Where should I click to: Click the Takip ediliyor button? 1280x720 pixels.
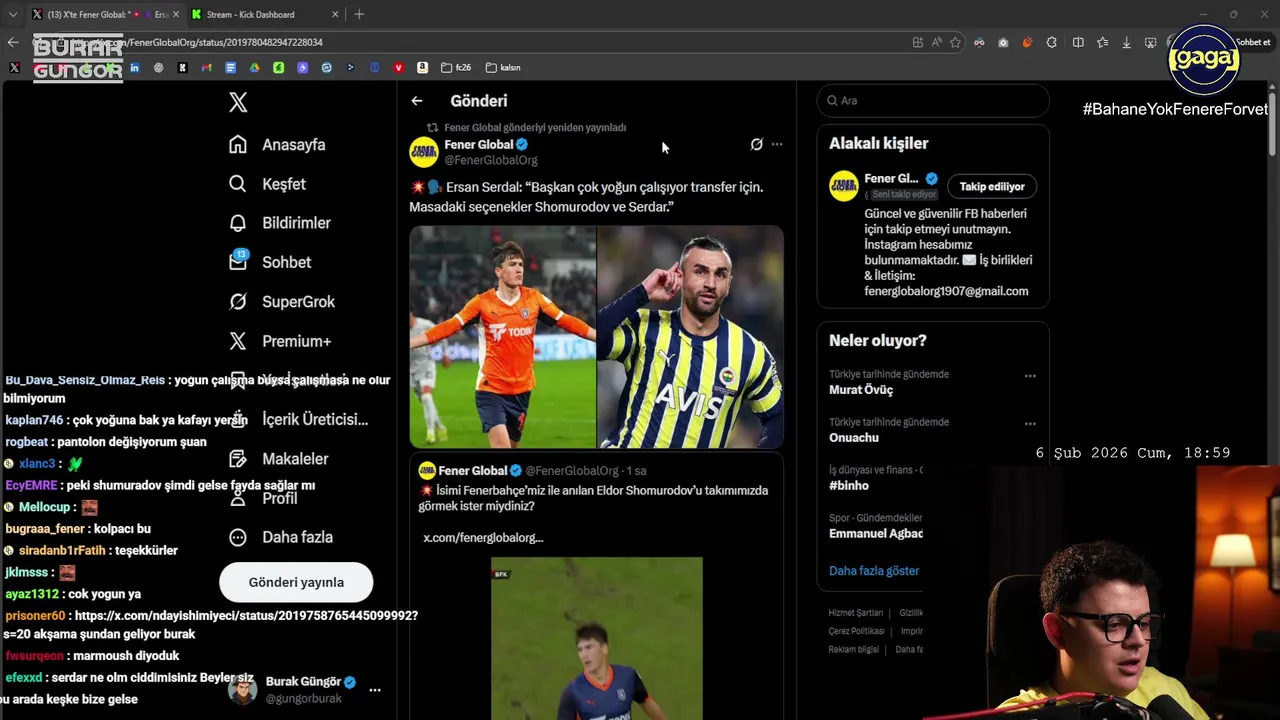992,186
